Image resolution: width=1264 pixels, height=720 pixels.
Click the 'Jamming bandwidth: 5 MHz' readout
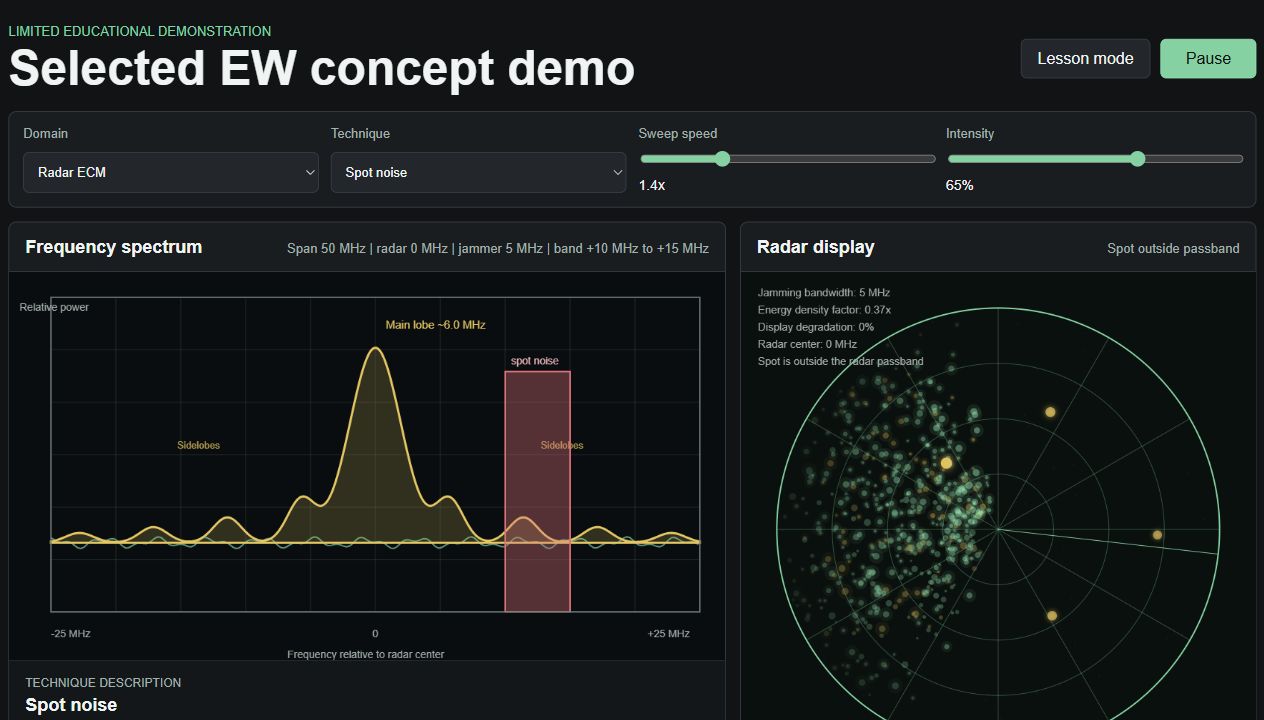click(x=824, y=293)
